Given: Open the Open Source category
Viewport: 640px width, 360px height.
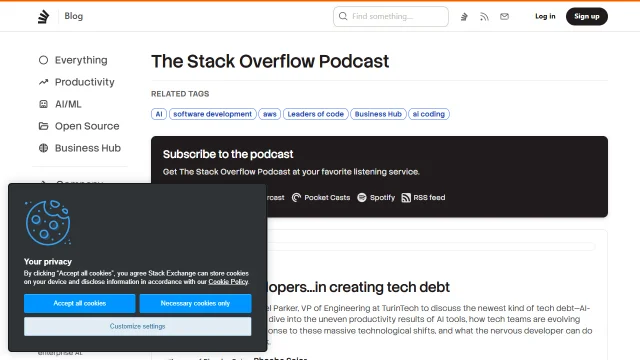Looking at the screenshot, I should tap(87, 126).
